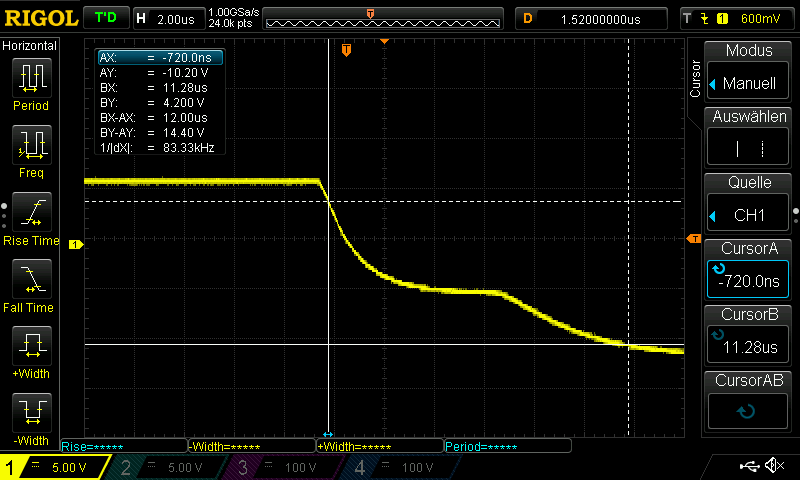Open the Auswählen cursor type selector
This screenshot has height=480, width=800.
748,139
